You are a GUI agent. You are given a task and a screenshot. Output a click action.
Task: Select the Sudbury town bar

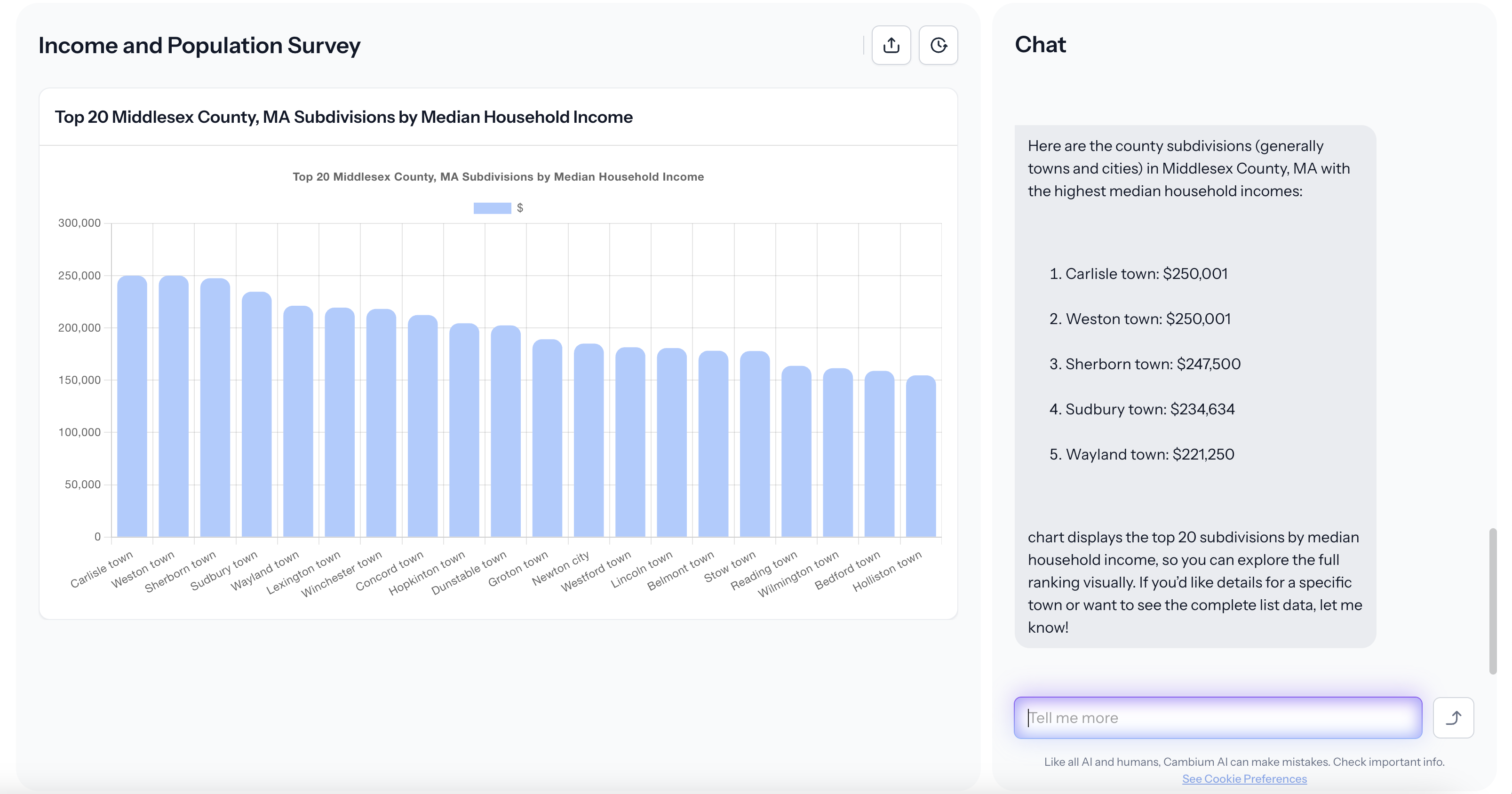coord(256,414)
